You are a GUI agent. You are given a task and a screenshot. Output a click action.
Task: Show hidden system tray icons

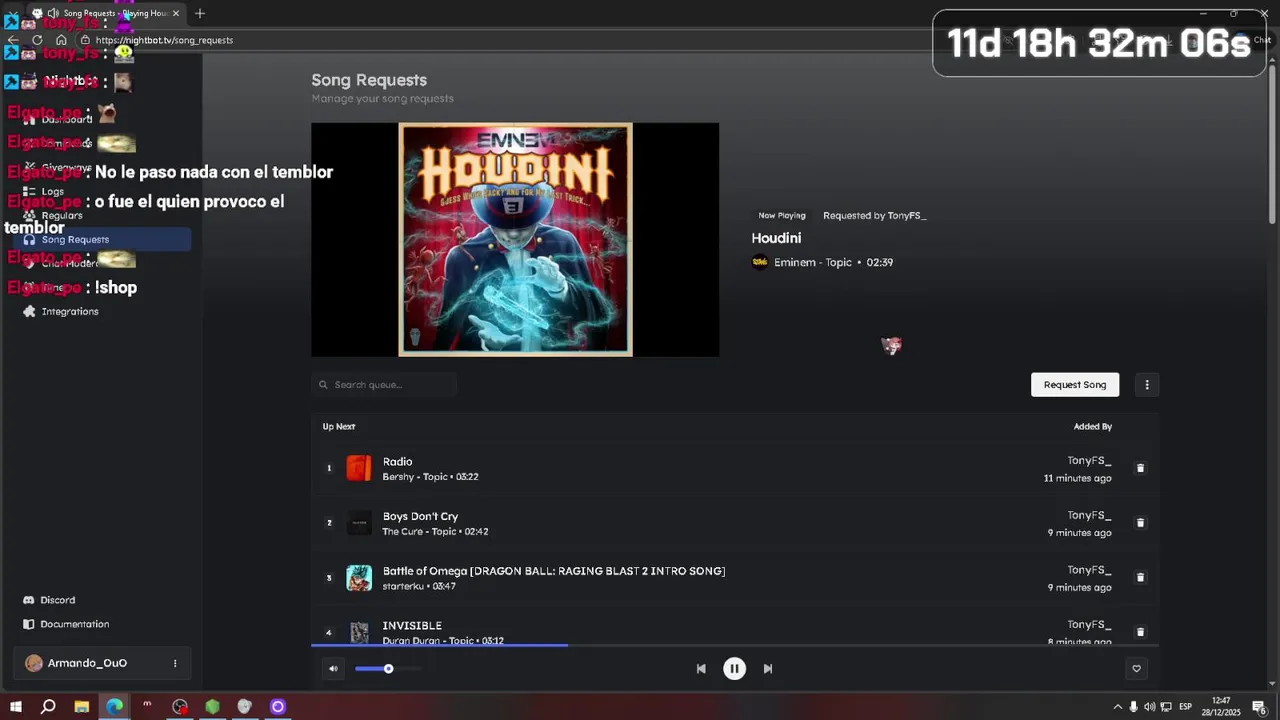(1117, 707)
